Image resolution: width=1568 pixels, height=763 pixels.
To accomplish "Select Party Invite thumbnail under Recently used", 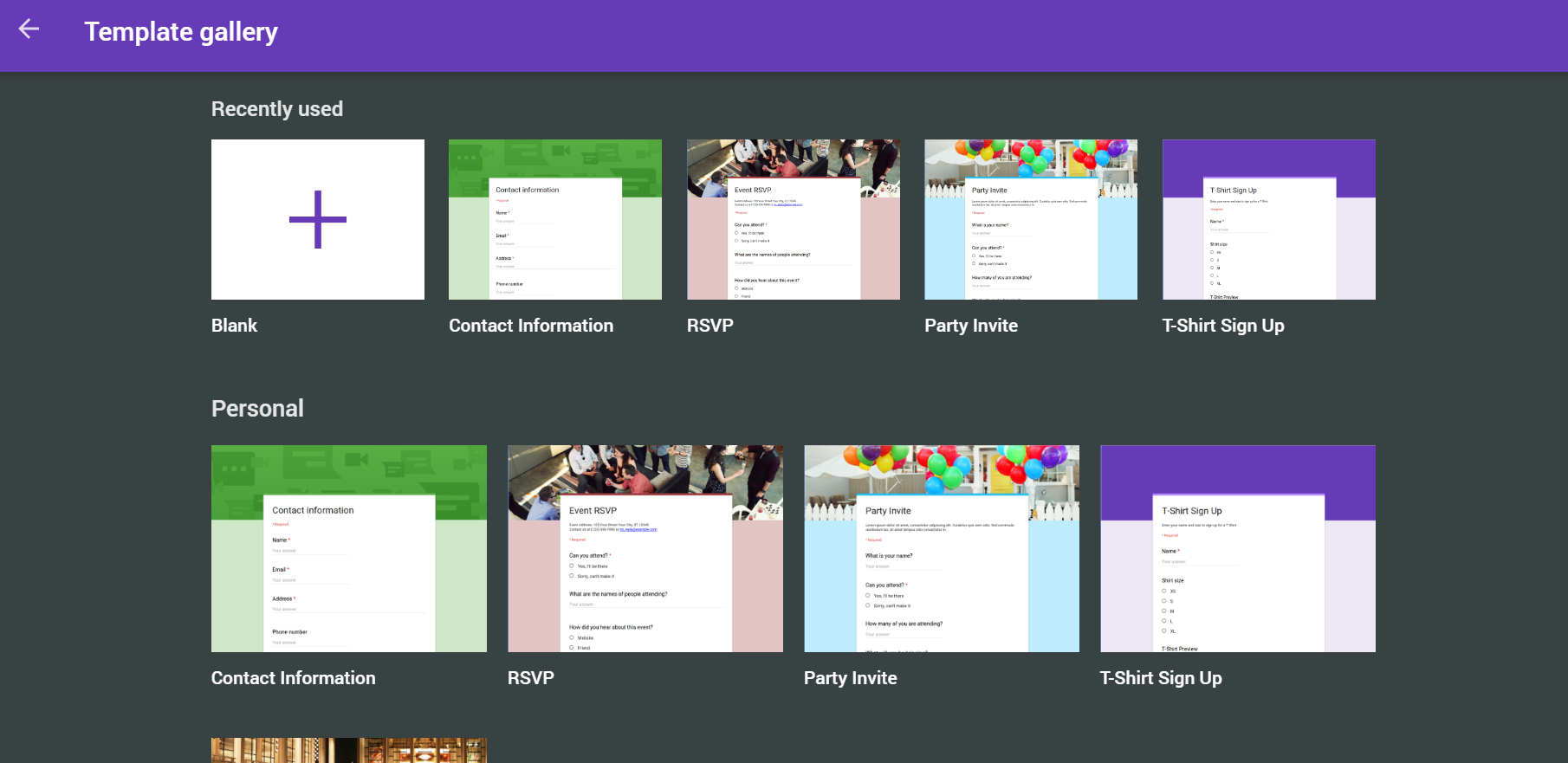I will pos(1030,219).
